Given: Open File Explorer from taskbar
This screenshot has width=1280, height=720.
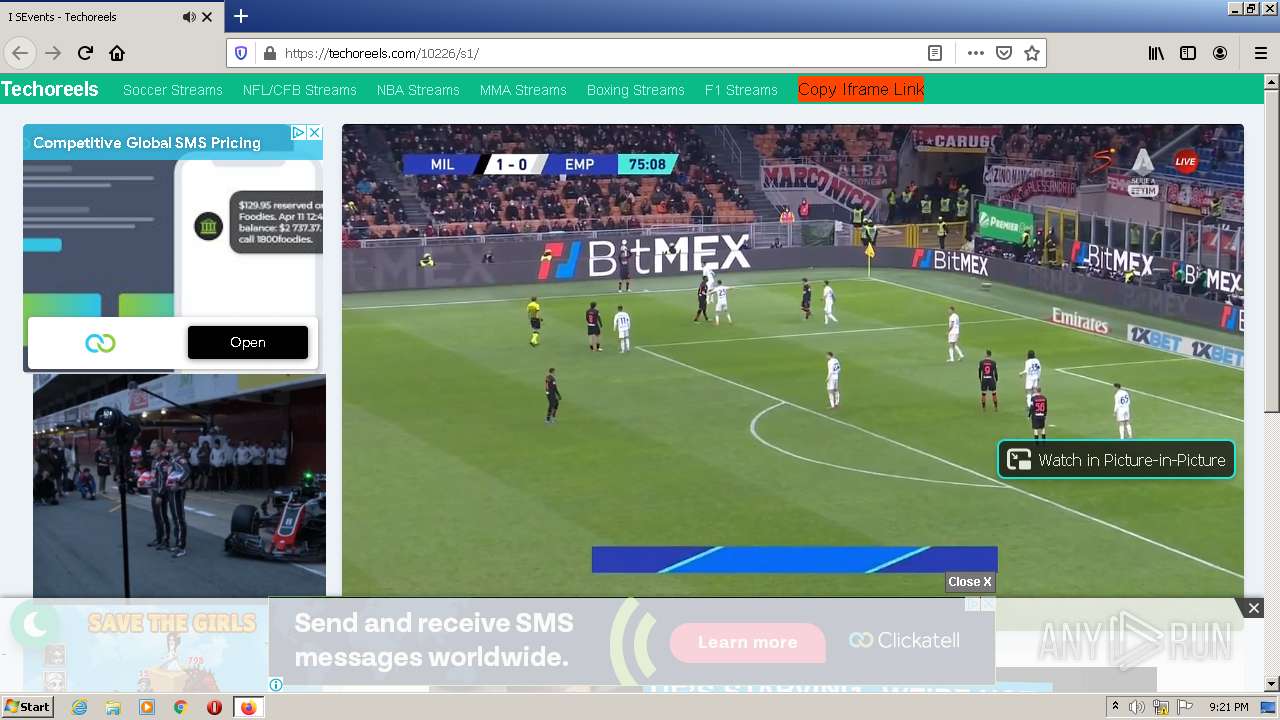Looking at the screenshot, I should click(x=113, y=707).
